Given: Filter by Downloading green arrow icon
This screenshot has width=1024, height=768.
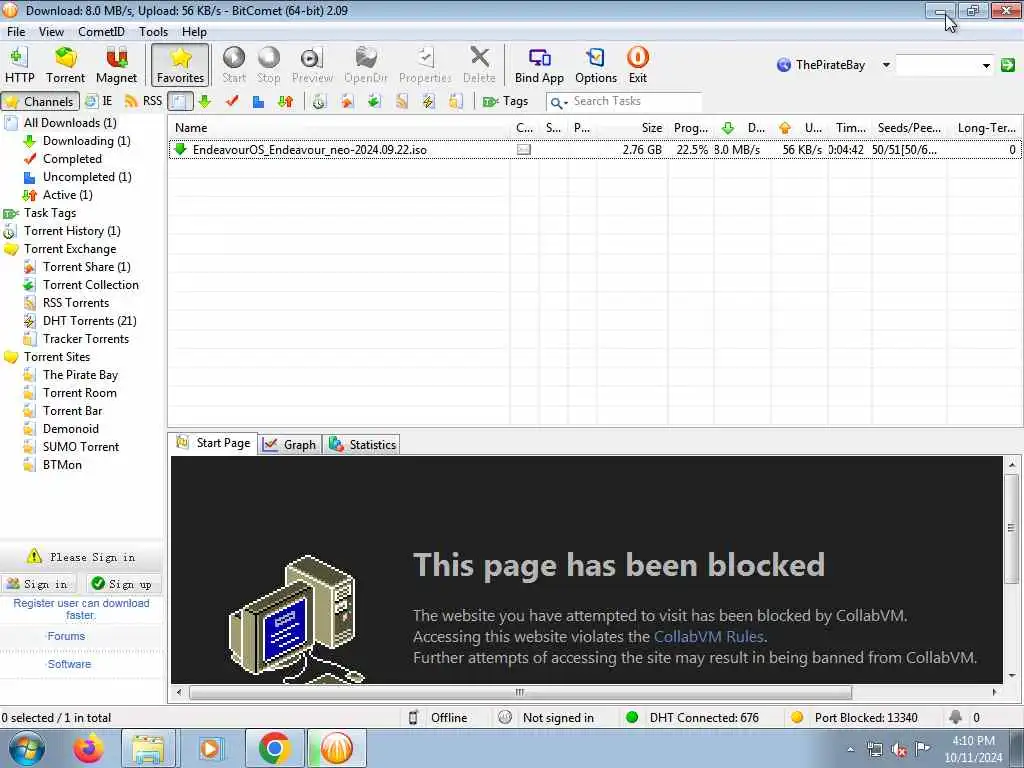Looking at the screenshot, I should pos(205,101).
